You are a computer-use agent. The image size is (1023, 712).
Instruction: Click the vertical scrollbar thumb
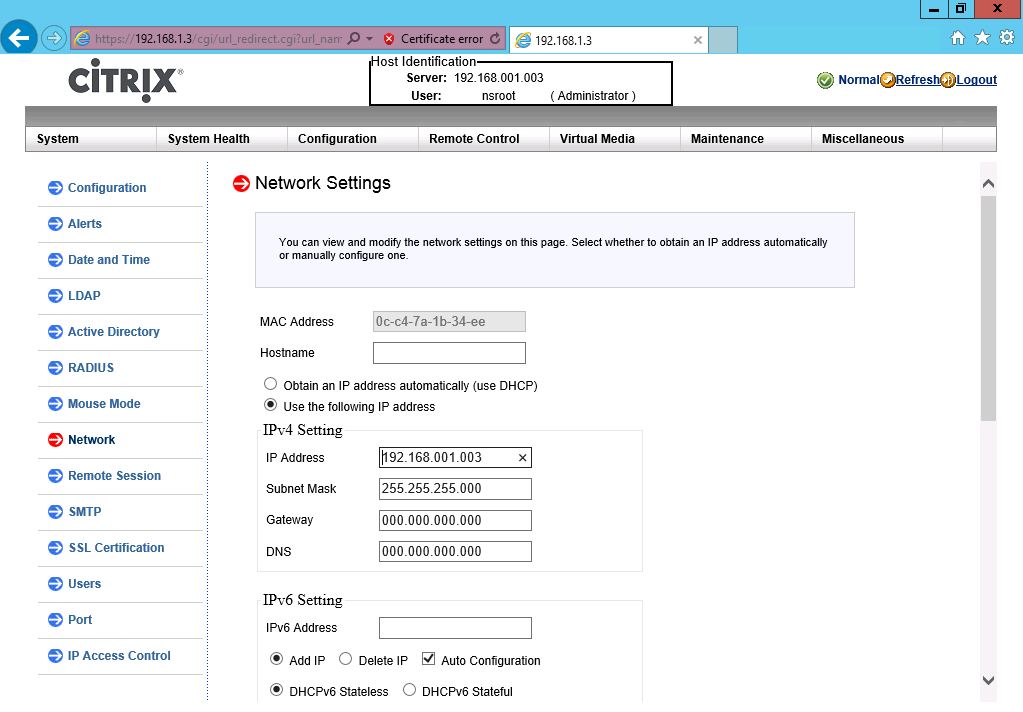click(x=988, y=308)
